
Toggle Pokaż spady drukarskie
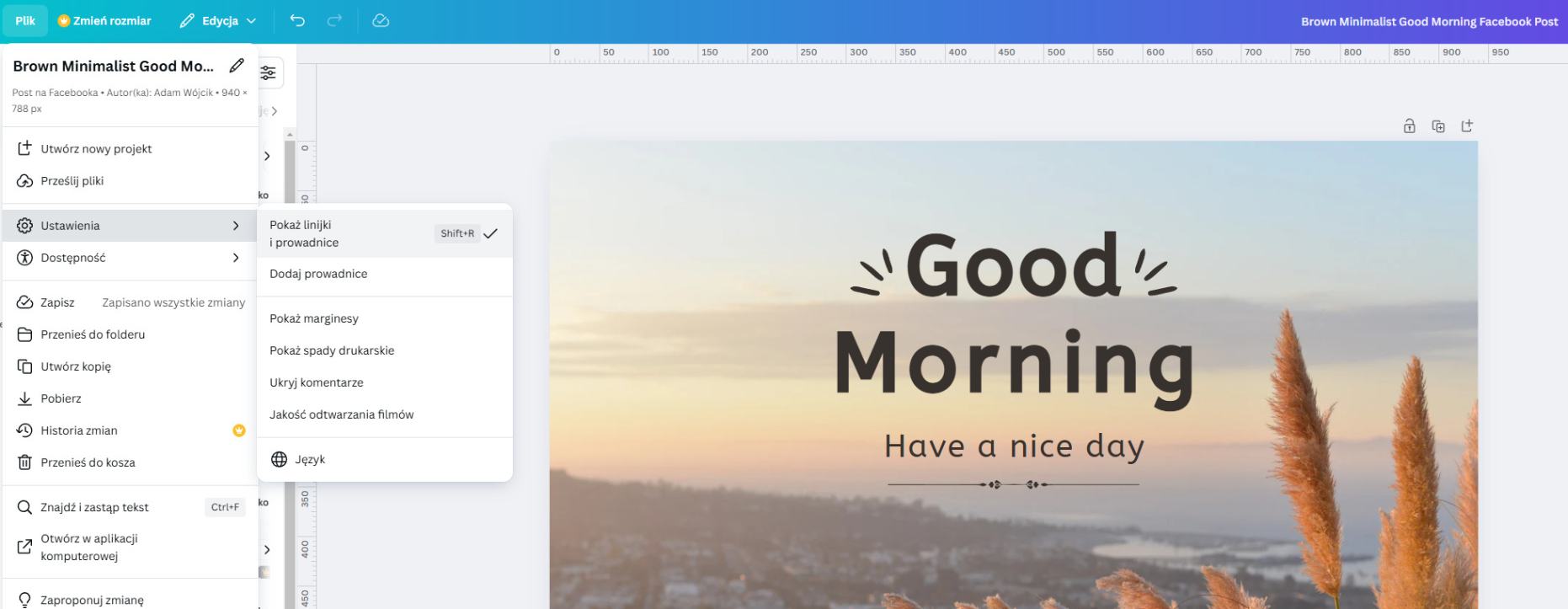point(385,350)
